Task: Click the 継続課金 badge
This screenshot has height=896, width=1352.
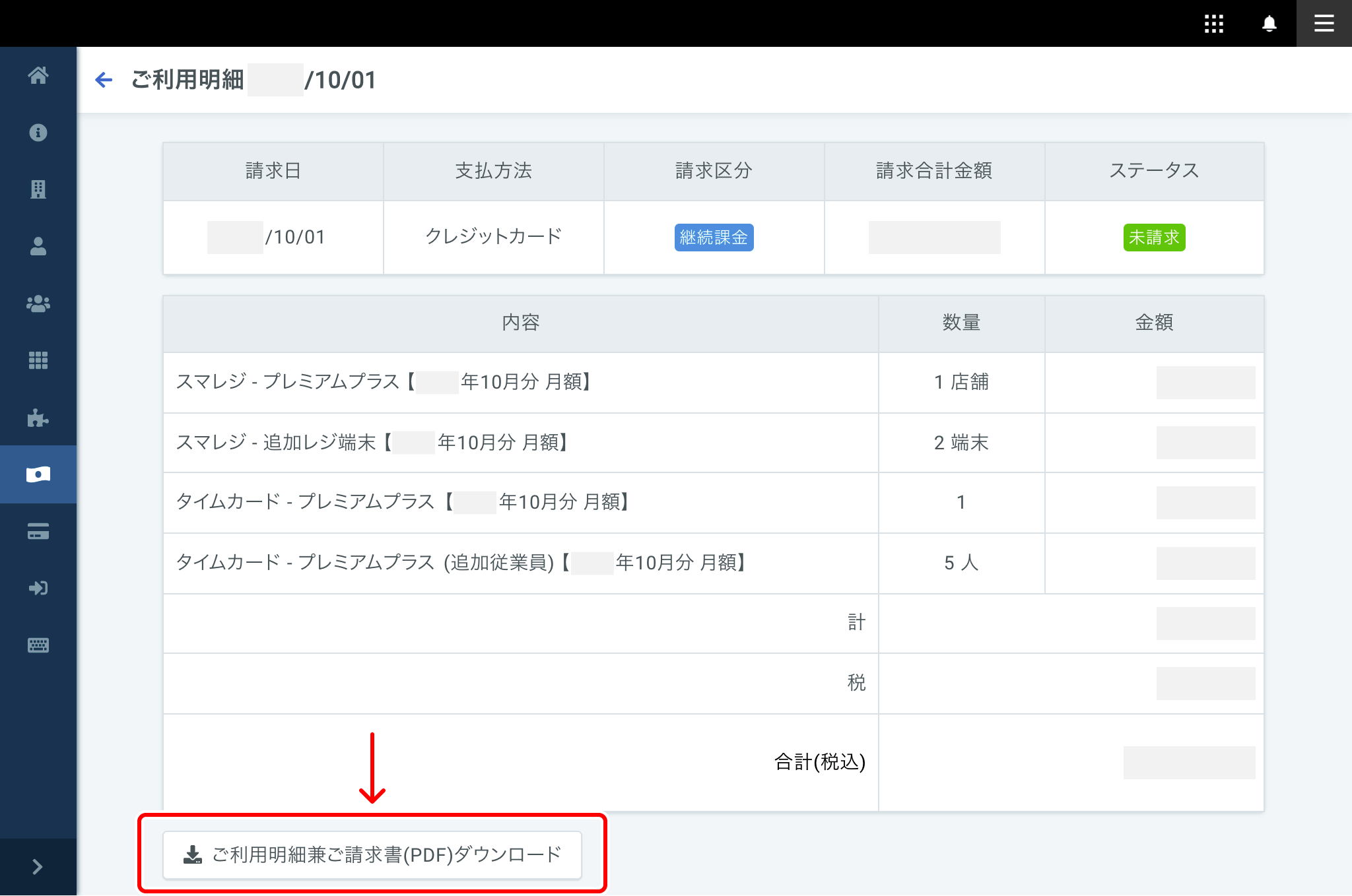Action: coord(714,238)
